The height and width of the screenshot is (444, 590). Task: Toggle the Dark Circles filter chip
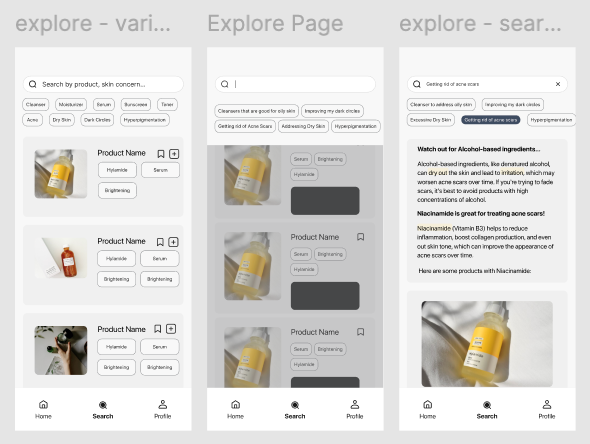click(97, 120)
